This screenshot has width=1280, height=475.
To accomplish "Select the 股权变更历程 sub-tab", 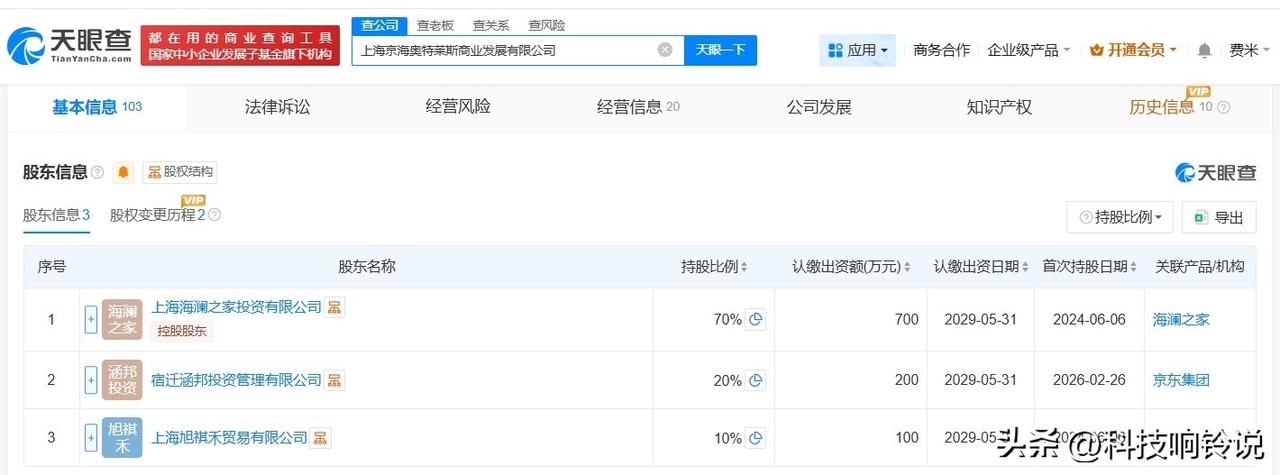I will [x=157, y=215].
